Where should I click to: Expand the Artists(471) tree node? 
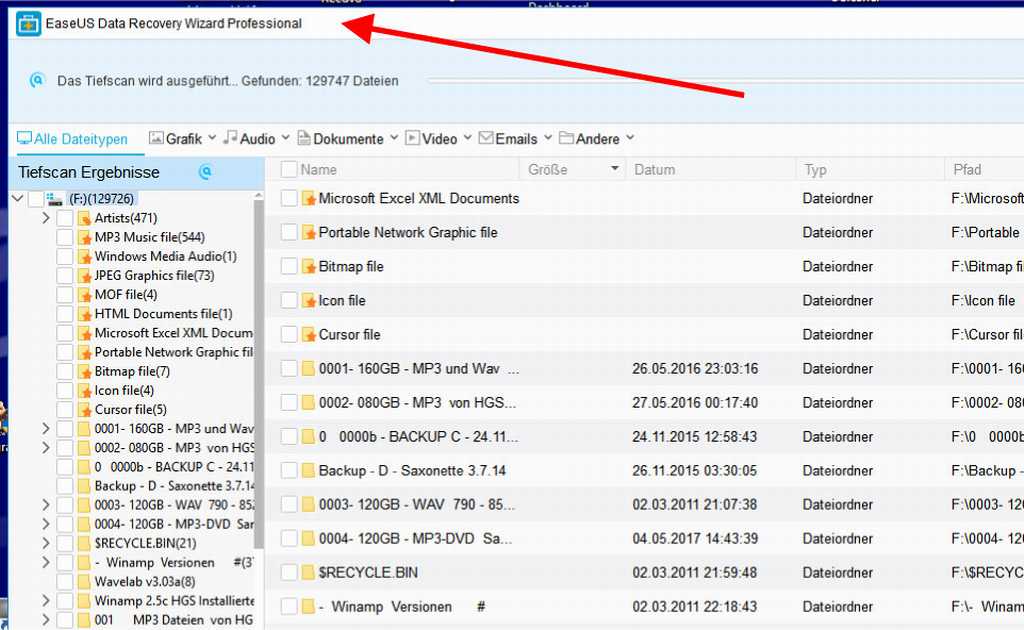pos(46,218)
